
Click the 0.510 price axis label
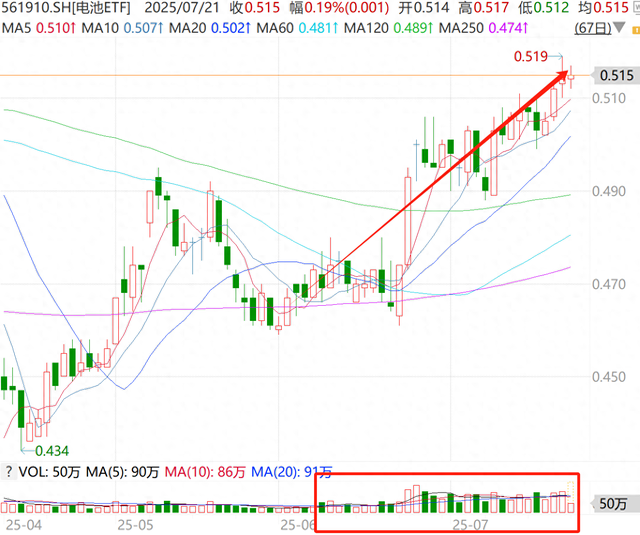click(x=609, y=98)
